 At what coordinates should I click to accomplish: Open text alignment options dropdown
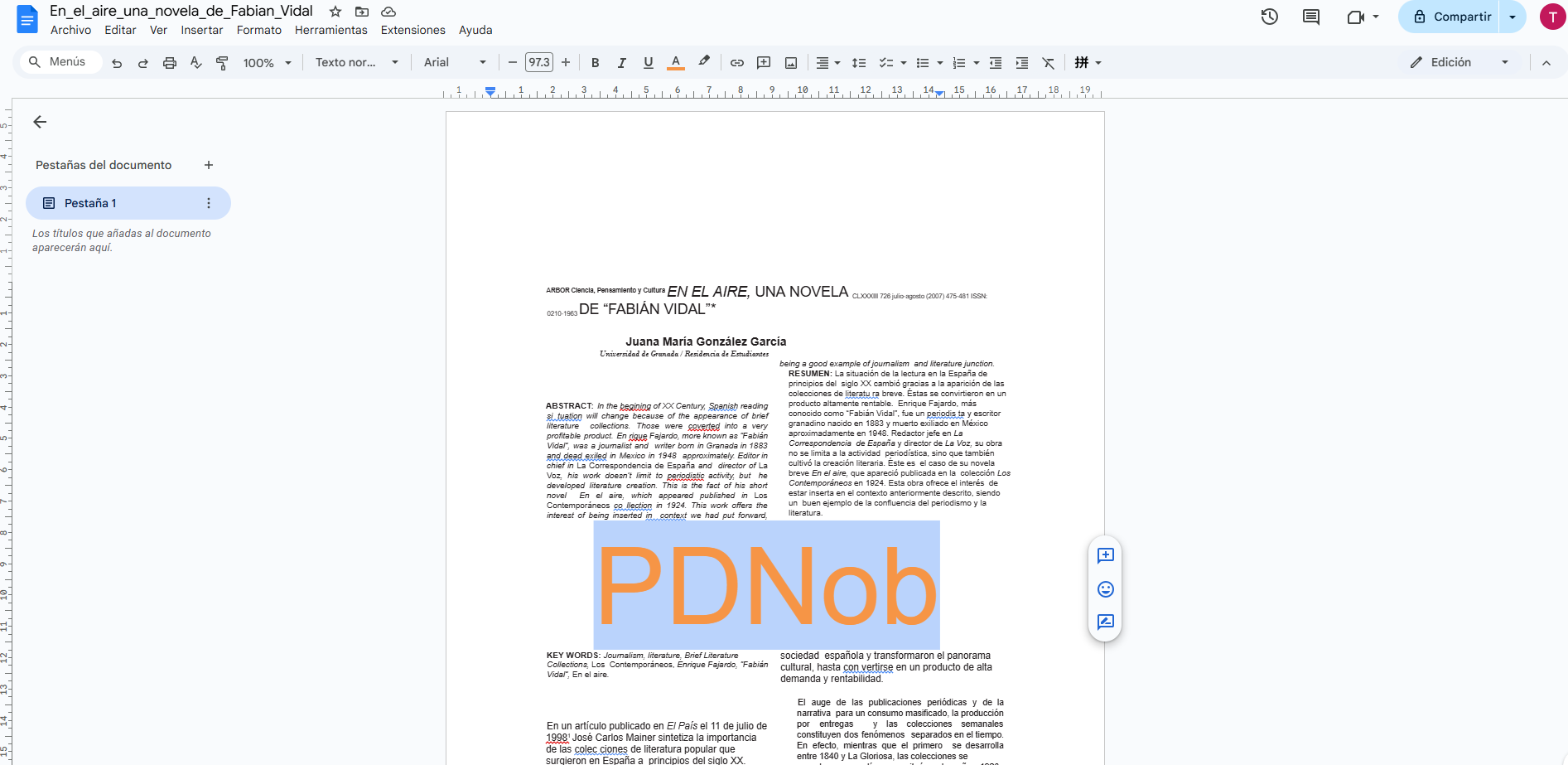[827, 63]
